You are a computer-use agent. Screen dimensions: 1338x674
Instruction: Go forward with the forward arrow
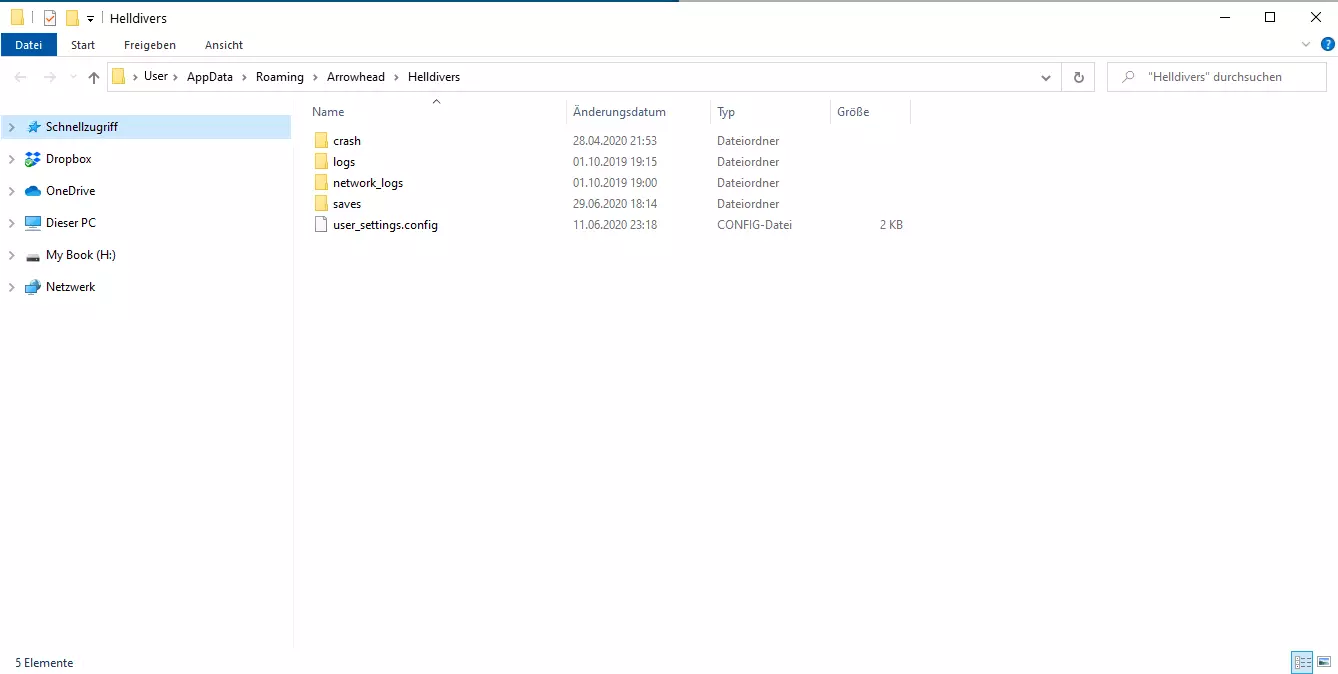(x=50, y=77)
